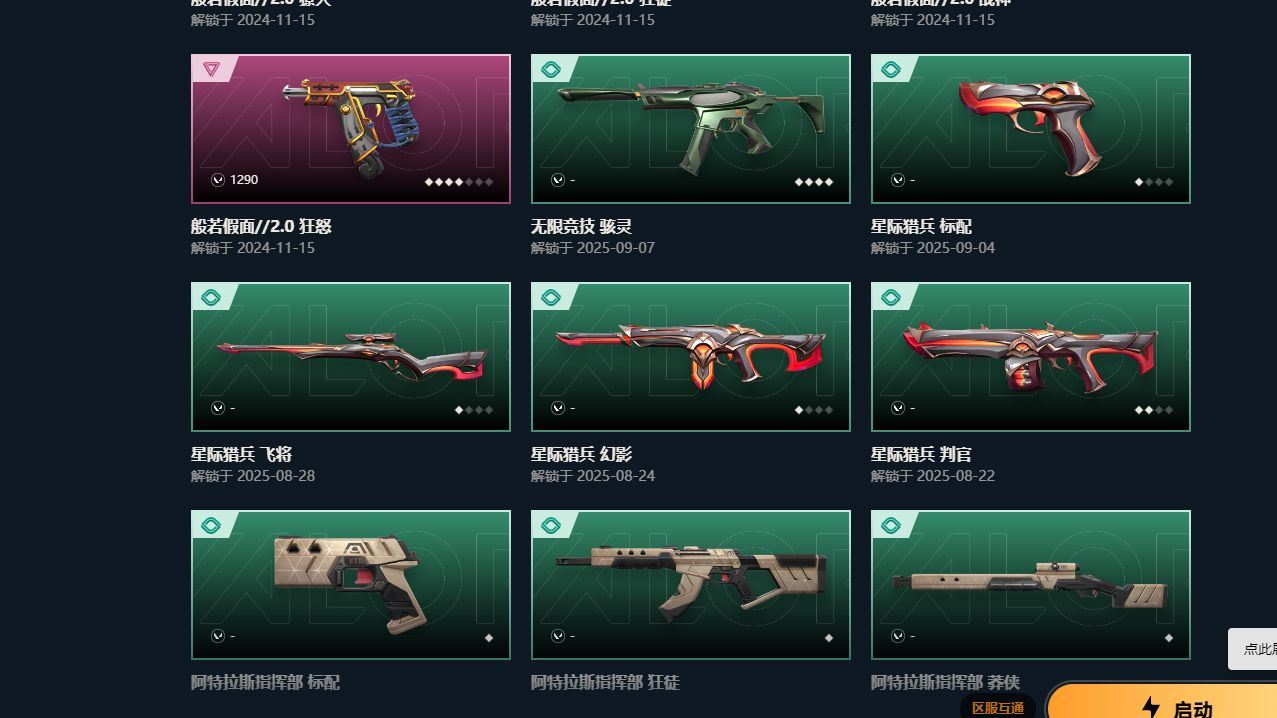Open the 阿特拉斯指挥部 狂徒 rifle thumbnail

(x=691, y=585)
